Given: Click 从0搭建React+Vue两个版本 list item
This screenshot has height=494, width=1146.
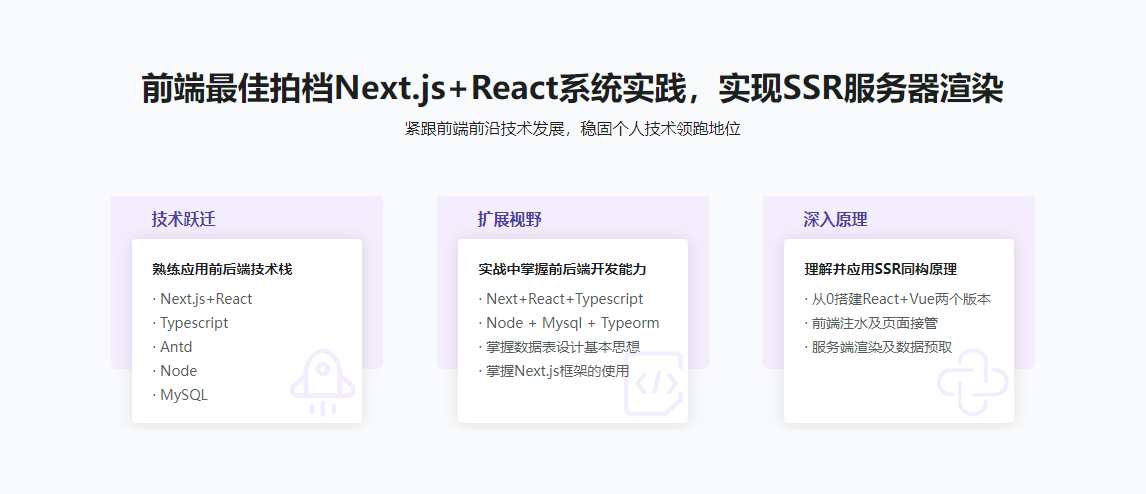Looking at the screenshot, I should coord(900,298).
